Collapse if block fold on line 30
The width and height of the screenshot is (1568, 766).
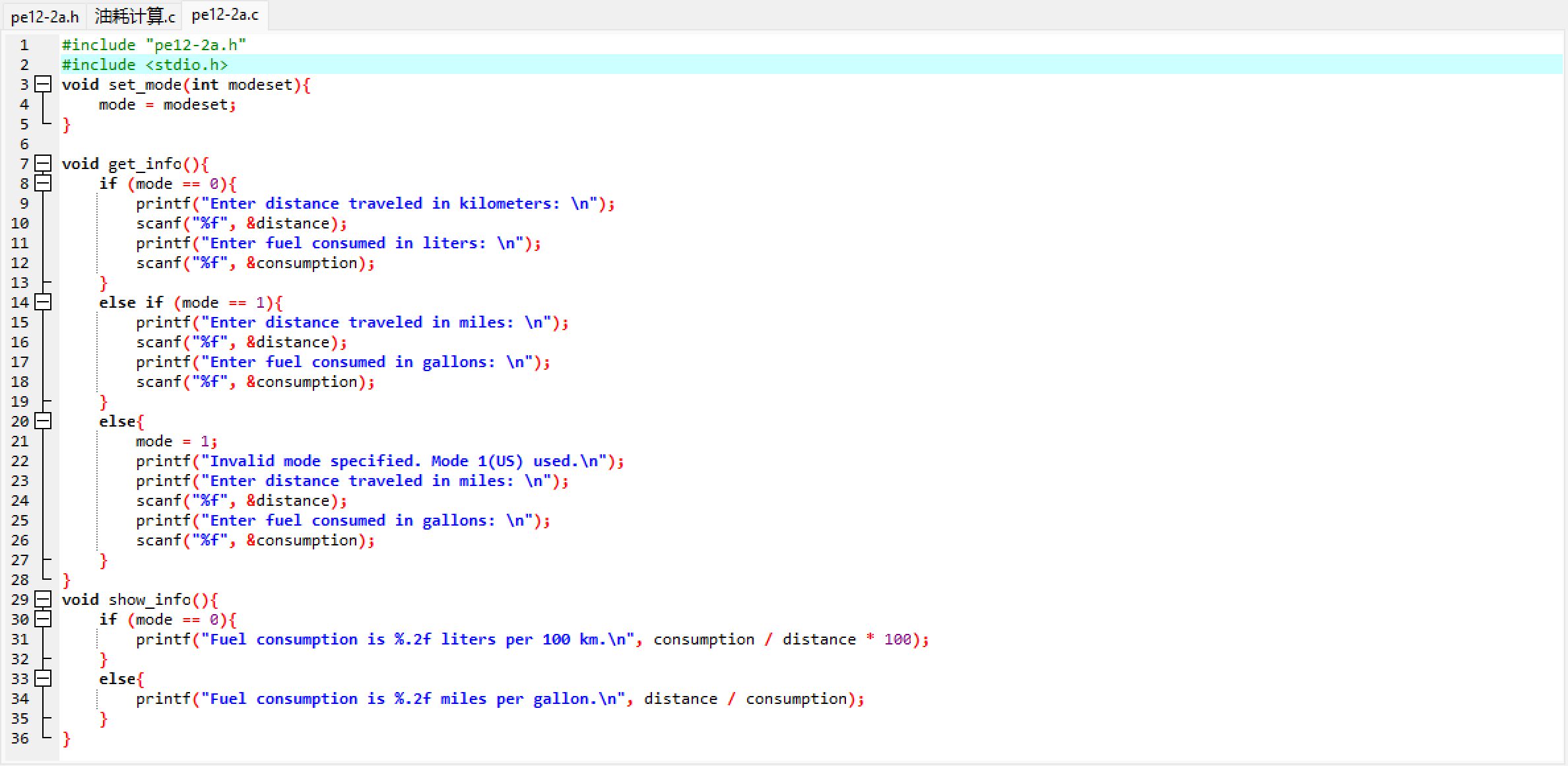[x=43, y=619]
